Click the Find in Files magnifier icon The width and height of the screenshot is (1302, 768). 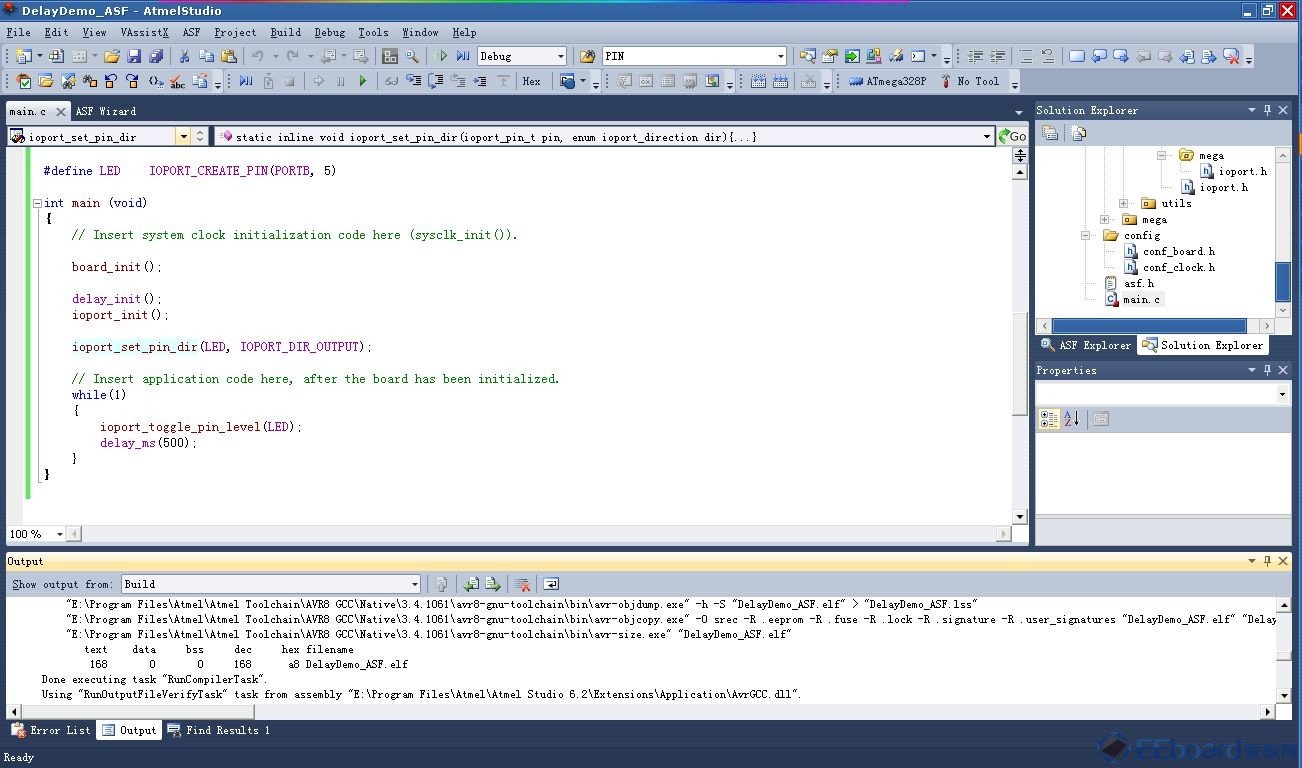click(x=412, y=56)
